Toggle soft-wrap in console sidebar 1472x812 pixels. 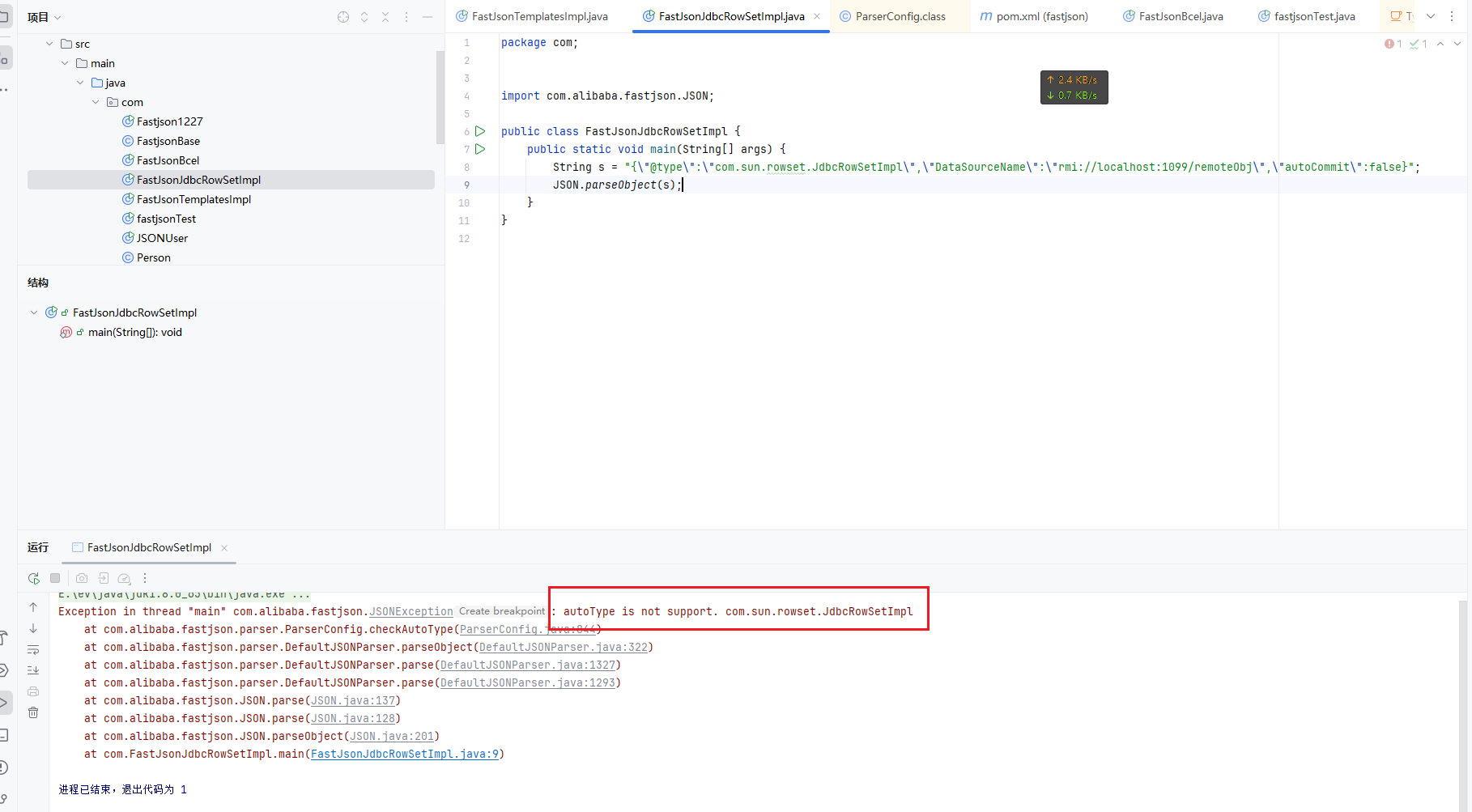[33, 649]
